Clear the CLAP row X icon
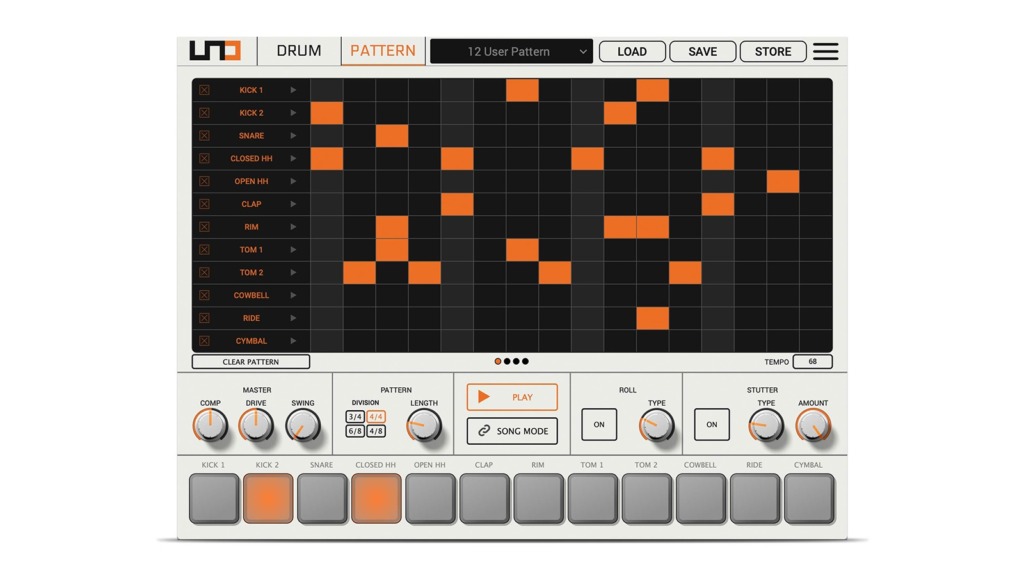 click(x=204, y=204)
